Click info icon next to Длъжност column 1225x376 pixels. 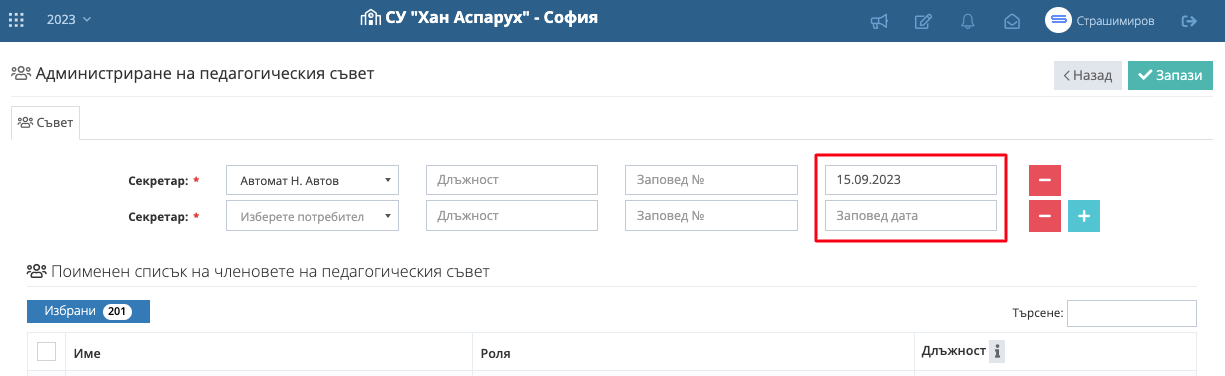997,350
